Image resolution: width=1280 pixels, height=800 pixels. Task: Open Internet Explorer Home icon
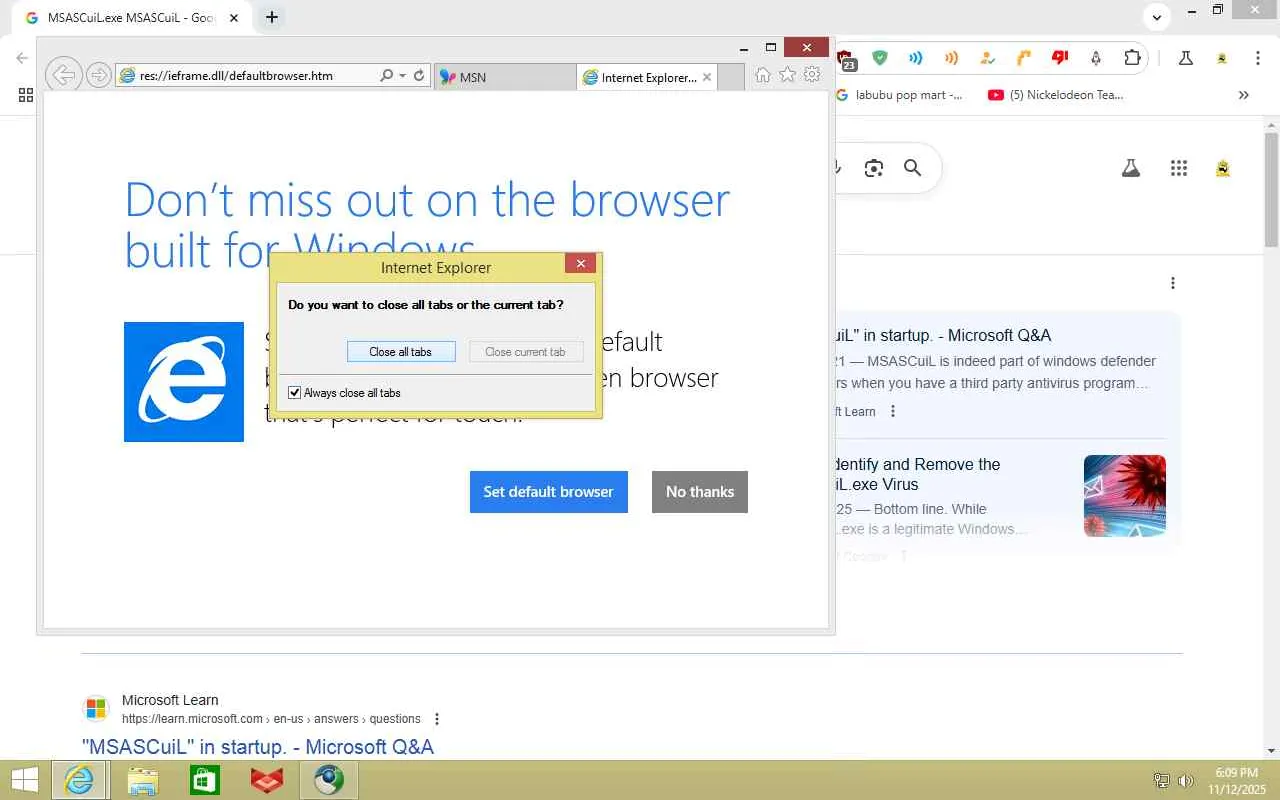[x=763, y=75]
